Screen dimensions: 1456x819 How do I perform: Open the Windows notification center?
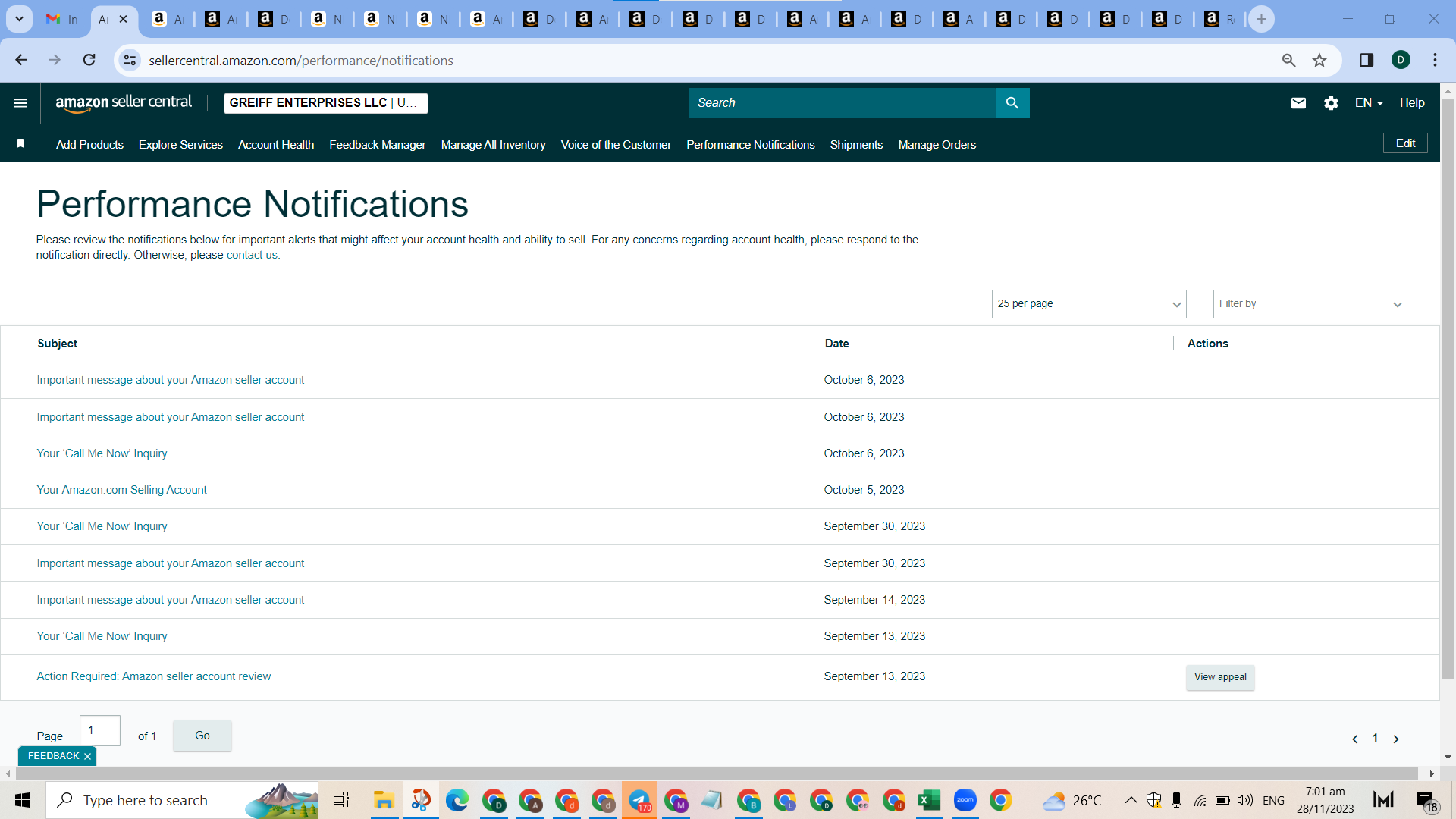click(1426, 800)
